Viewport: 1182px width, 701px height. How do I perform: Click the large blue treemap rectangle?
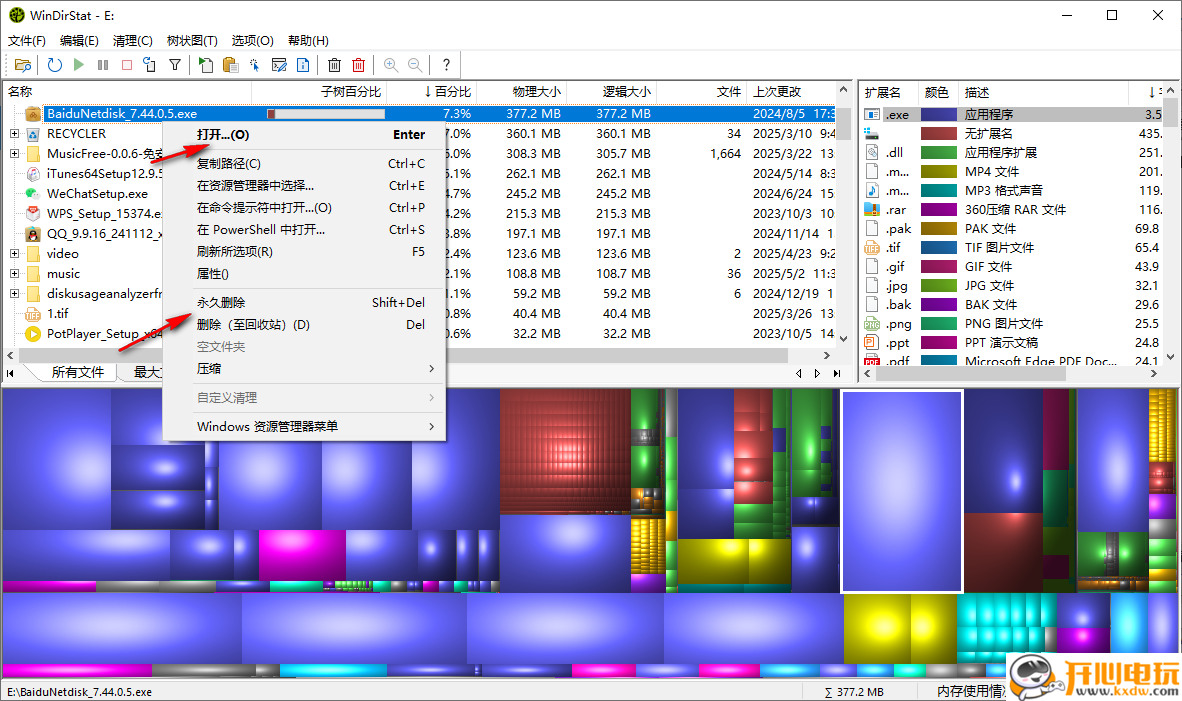point(900,489)
